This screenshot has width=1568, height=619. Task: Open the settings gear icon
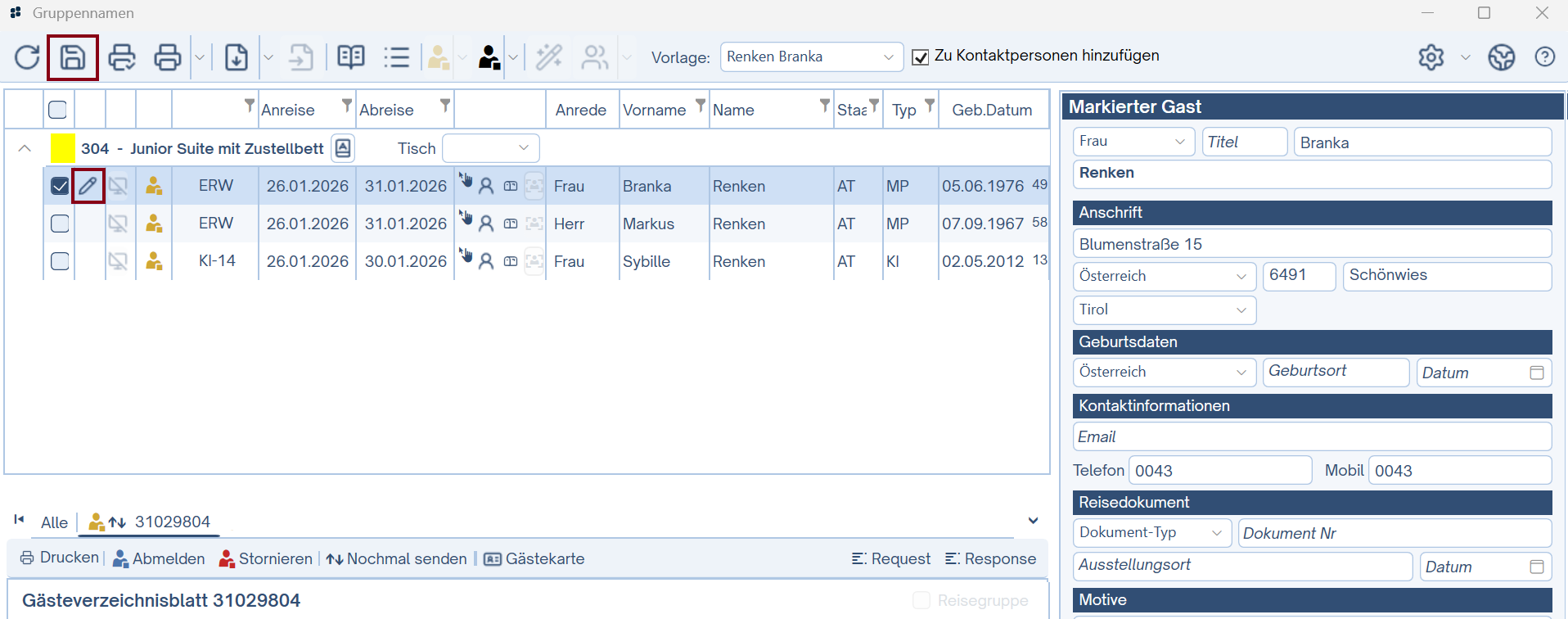pos(1431,57)
